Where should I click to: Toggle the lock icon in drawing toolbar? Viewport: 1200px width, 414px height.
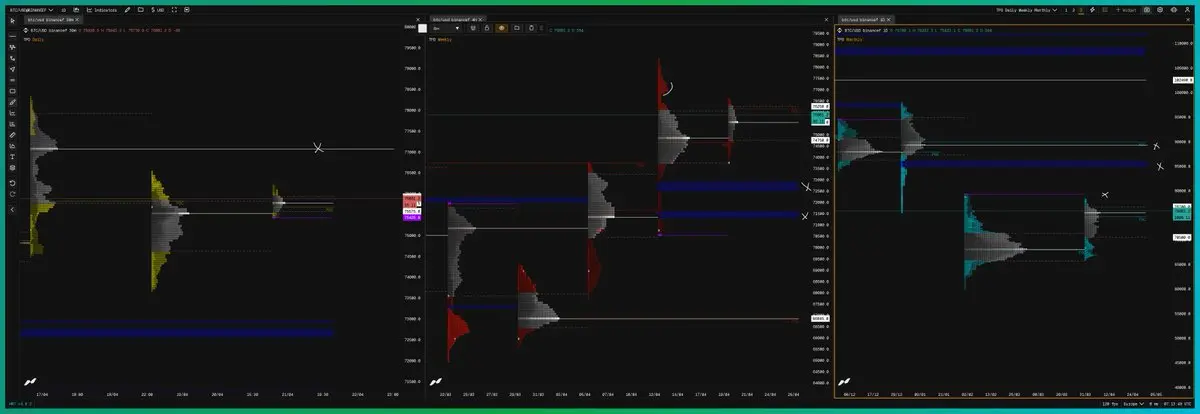tap(487, 28)
